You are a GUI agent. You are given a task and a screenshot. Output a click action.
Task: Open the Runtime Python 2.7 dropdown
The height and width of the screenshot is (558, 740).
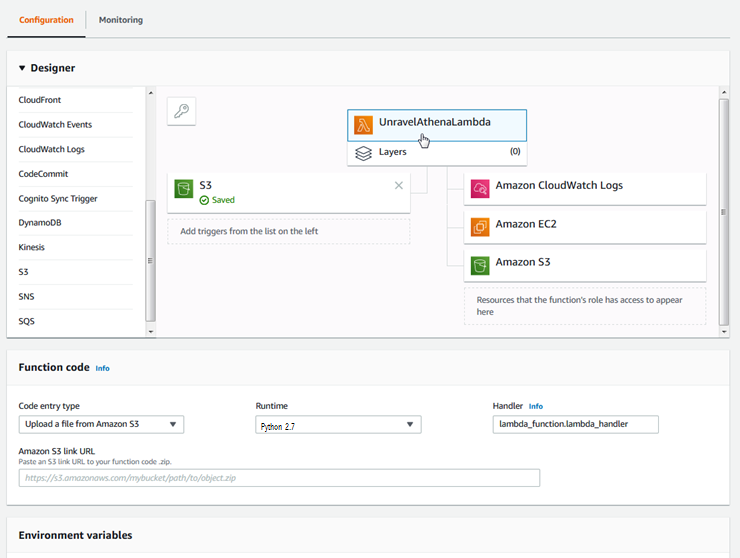click(338, 424)
